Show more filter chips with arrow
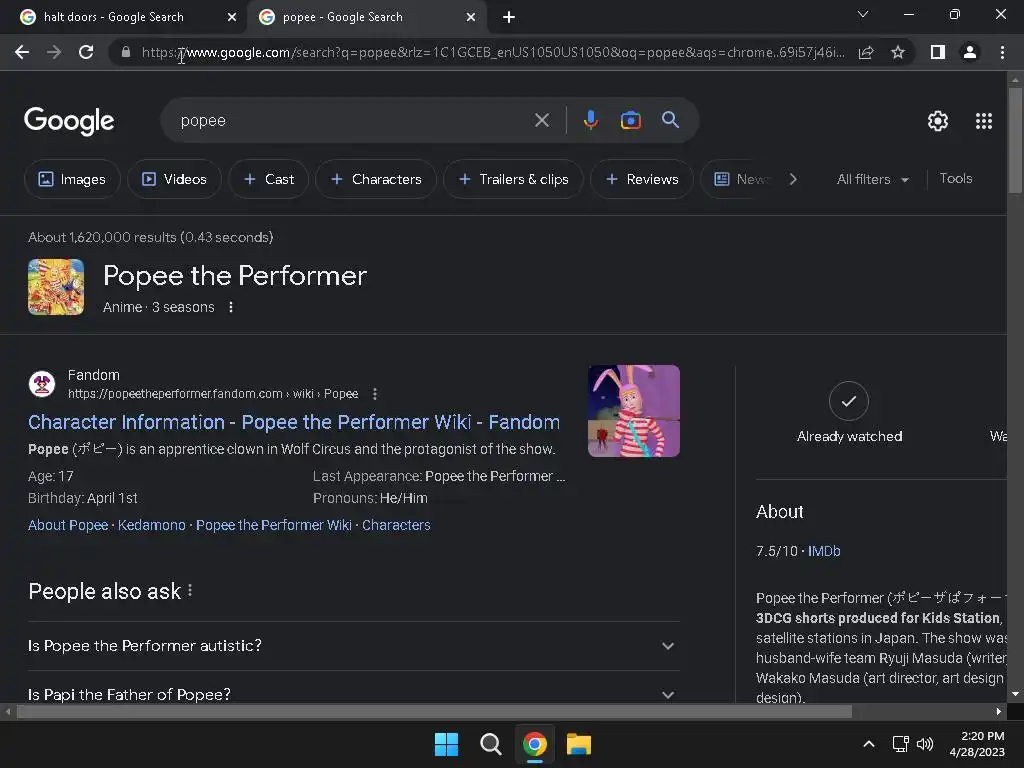The height and width of the screenshot is (768, 1024). pos(793,179)
